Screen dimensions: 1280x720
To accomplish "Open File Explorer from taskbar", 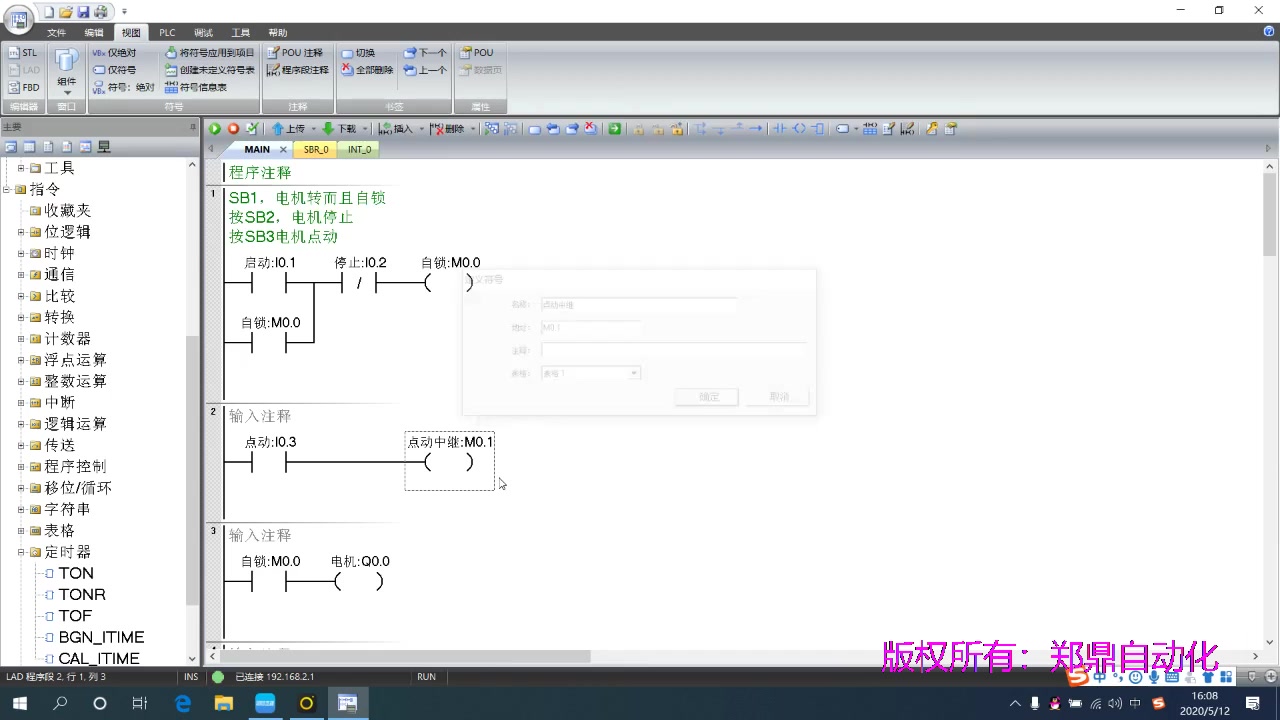I will [x=224, y=703].
